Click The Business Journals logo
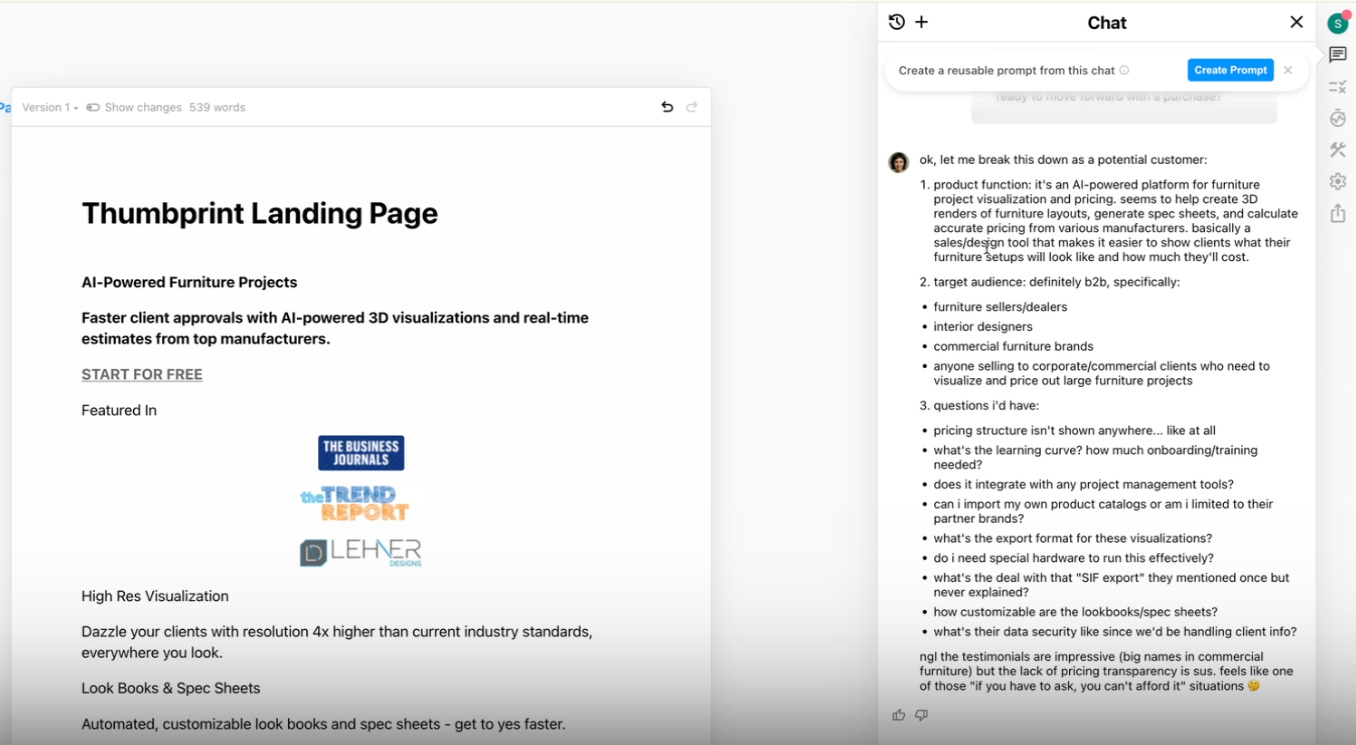 (361, 453)
